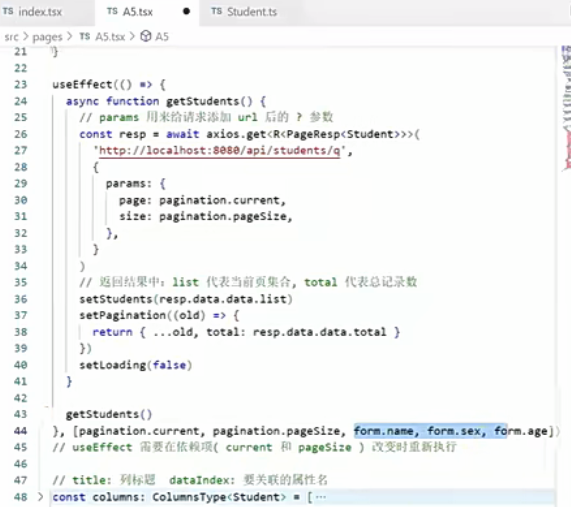Click 'getStudents' in the function declaration

(x=202, y=101)
